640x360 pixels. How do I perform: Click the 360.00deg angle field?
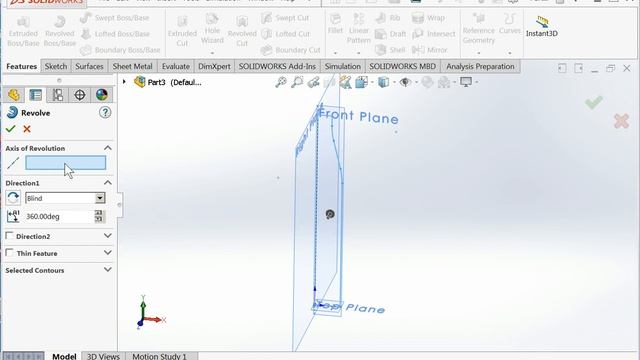(60, 216)
